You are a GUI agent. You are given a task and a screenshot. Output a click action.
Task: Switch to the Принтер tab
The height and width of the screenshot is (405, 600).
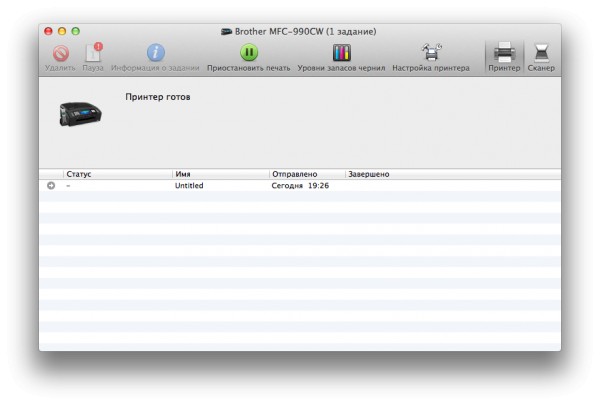(504, 56)
